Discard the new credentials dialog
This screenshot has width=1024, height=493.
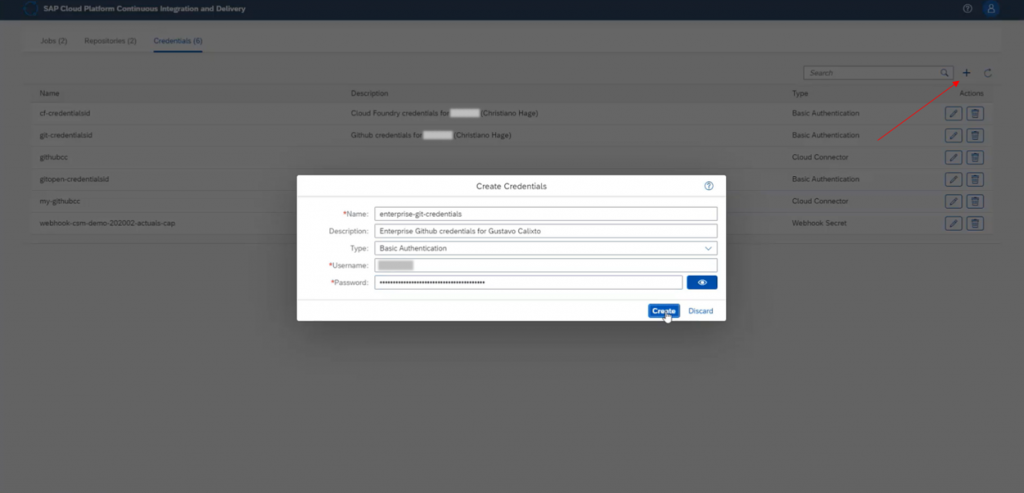click(701, 311)
